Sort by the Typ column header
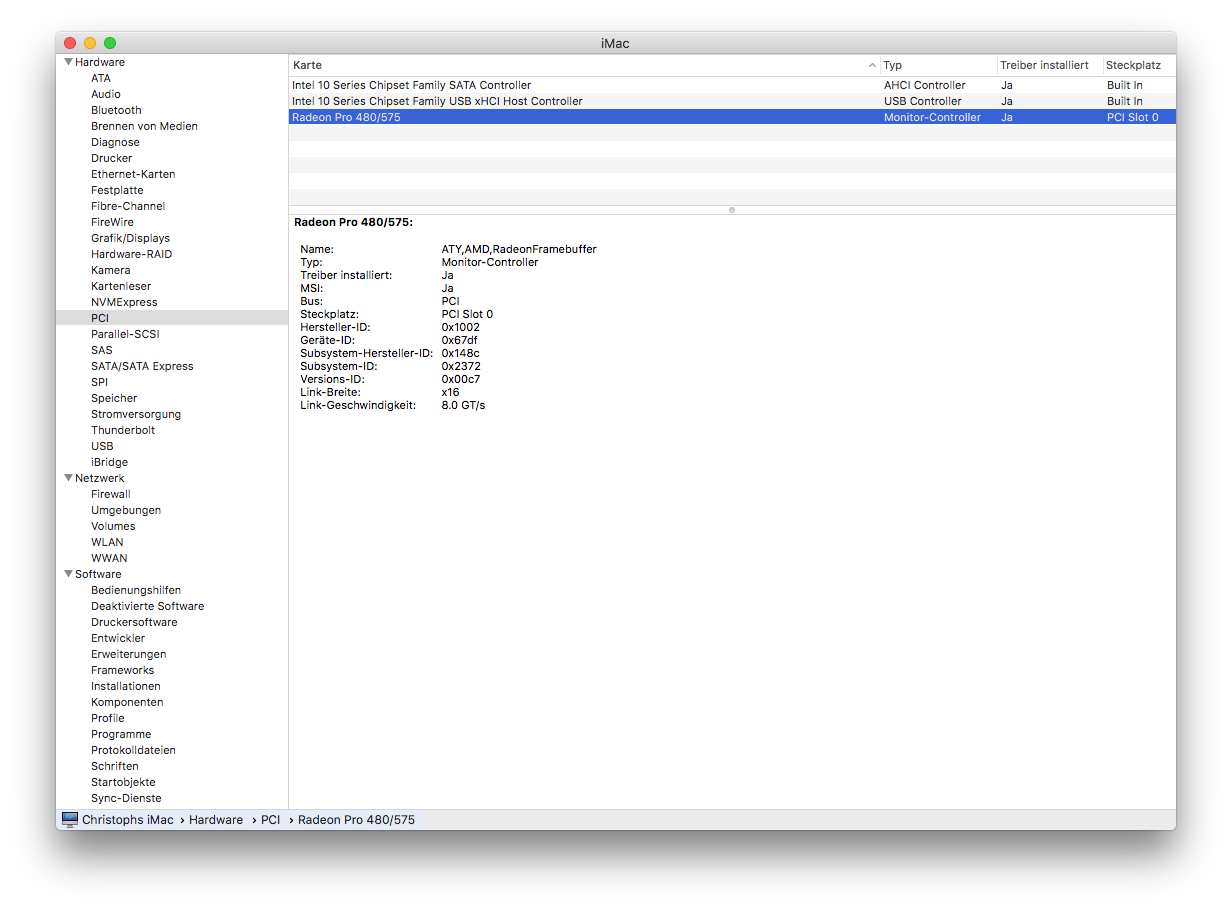Image resolution: width=1232 pixels, height=910 pixels. (938, 65)
